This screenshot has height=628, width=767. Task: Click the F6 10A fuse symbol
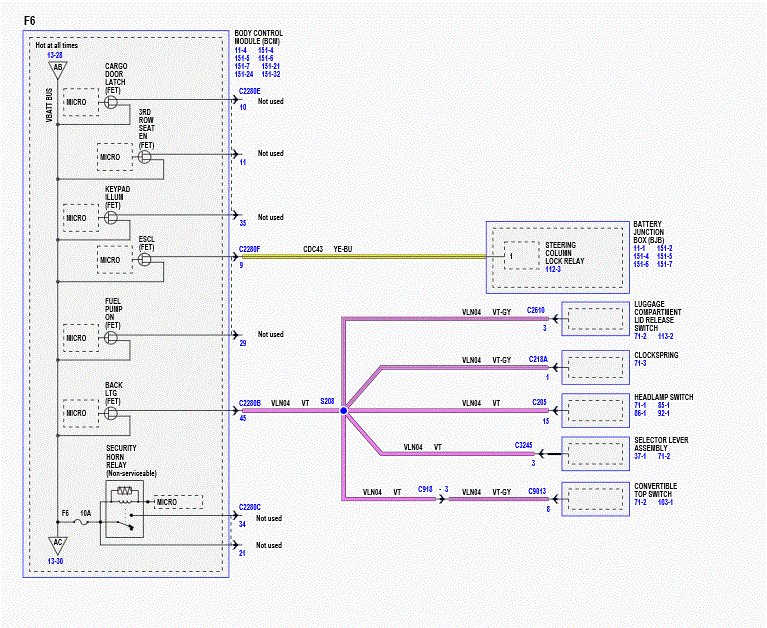pos(83,522)
